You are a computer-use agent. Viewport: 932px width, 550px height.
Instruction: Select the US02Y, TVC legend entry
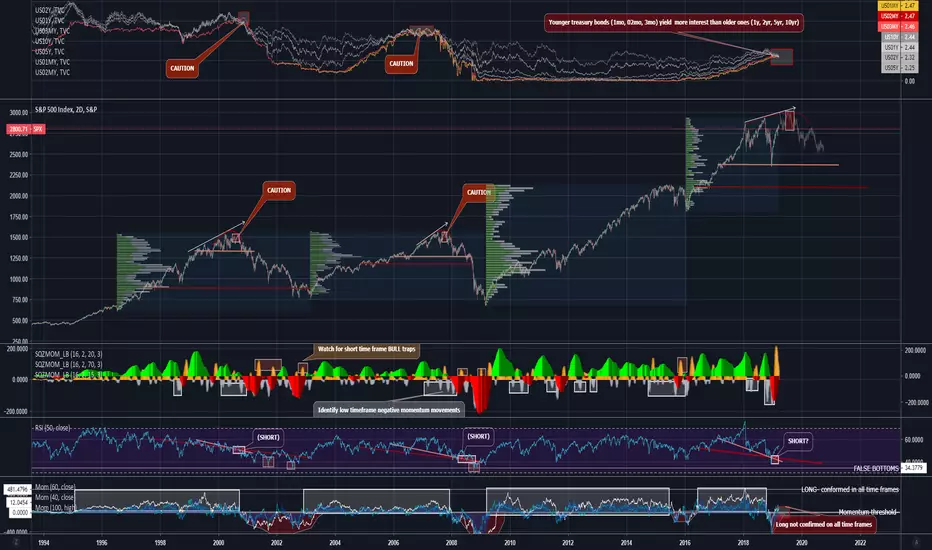tap(51, 10)
